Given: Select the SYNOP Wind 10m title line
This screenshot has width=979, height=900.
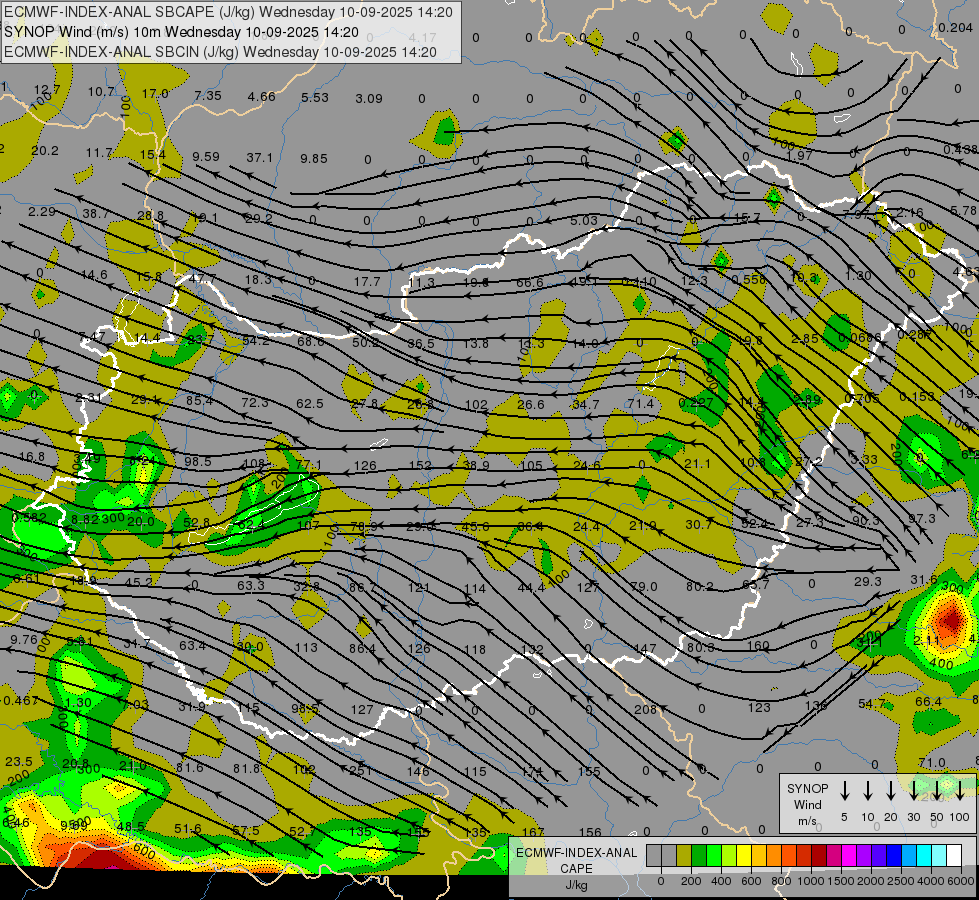Looking at the screenshot, I should [x=181, y=32].
